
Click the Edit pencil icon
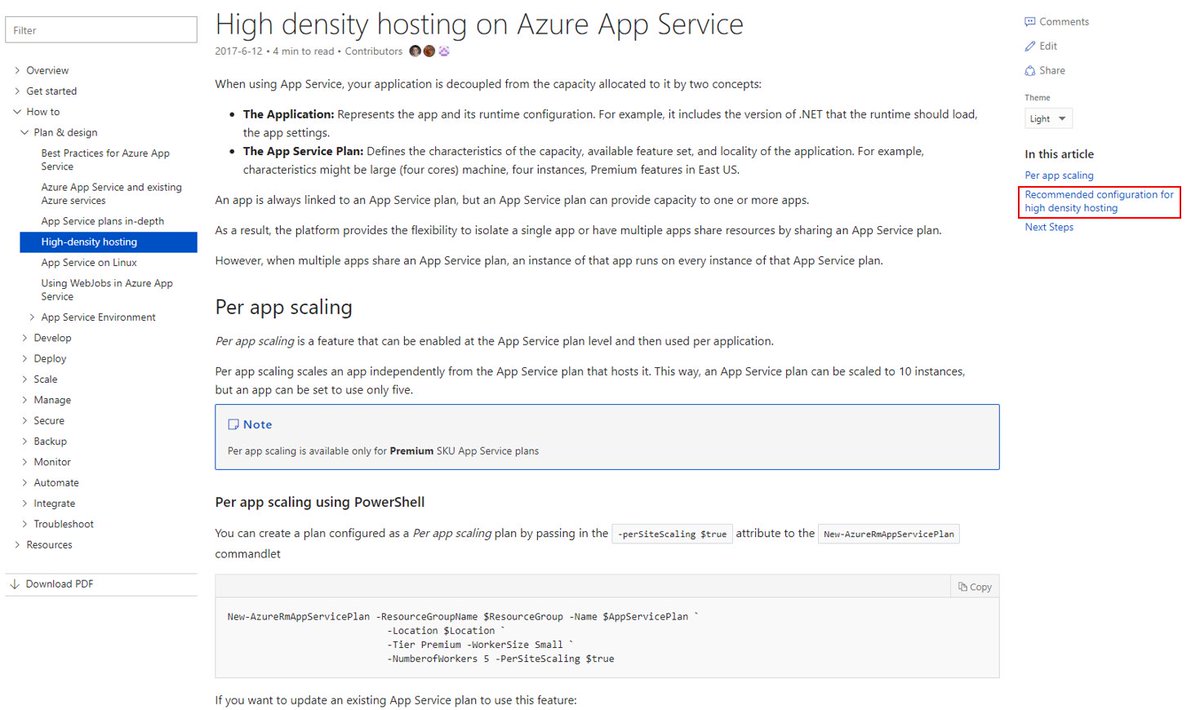1030,46
